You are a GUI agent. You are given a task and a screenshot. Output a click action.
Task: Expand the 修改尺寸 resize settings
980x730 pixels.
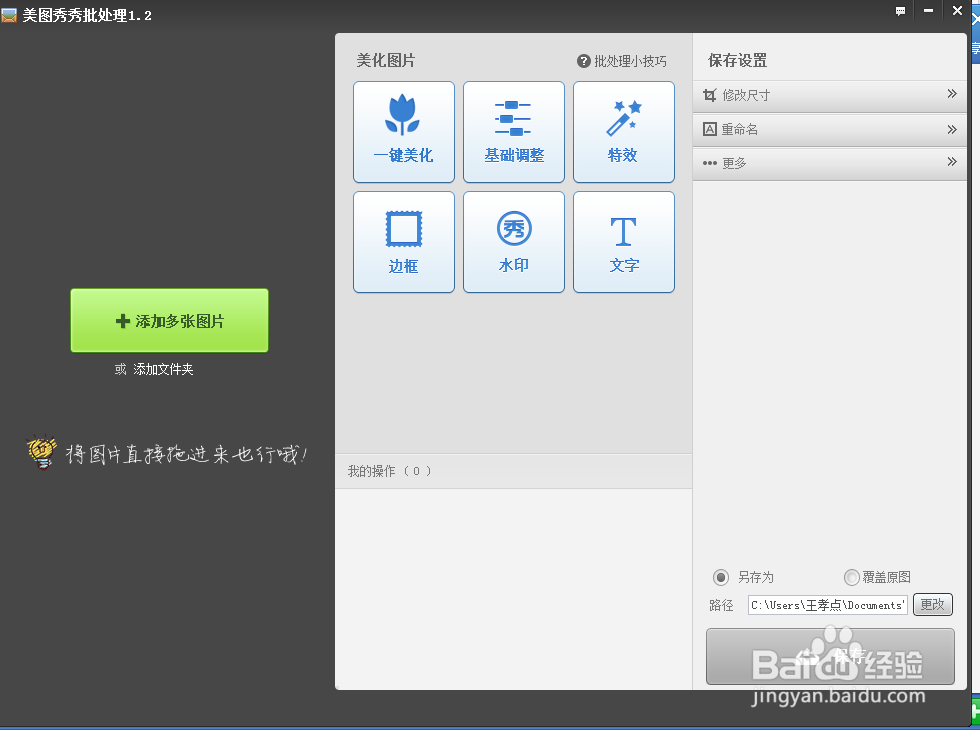click(x=829, y=95)
